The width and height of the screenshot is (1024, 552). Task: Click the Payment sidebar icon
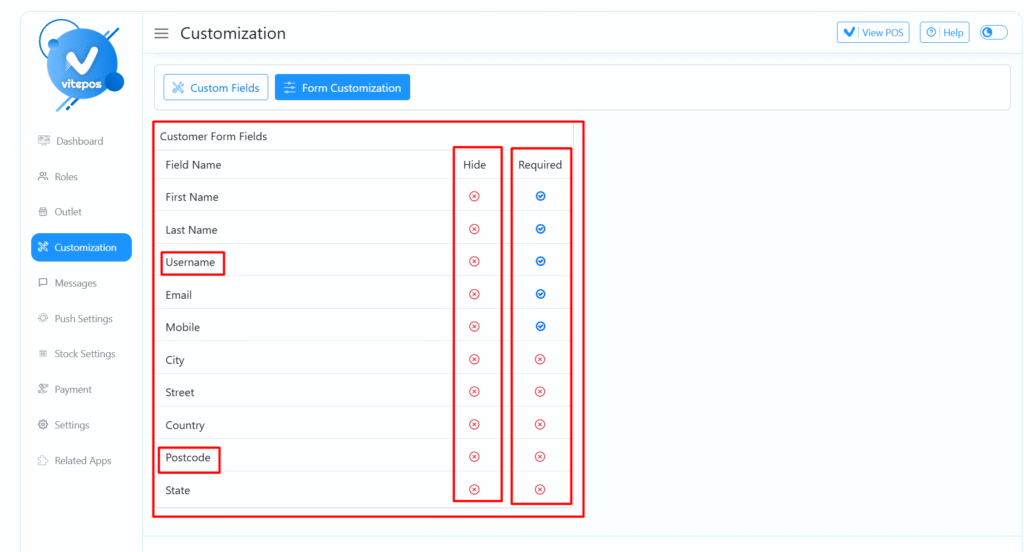pyautogui.click(x=43, y=389)
